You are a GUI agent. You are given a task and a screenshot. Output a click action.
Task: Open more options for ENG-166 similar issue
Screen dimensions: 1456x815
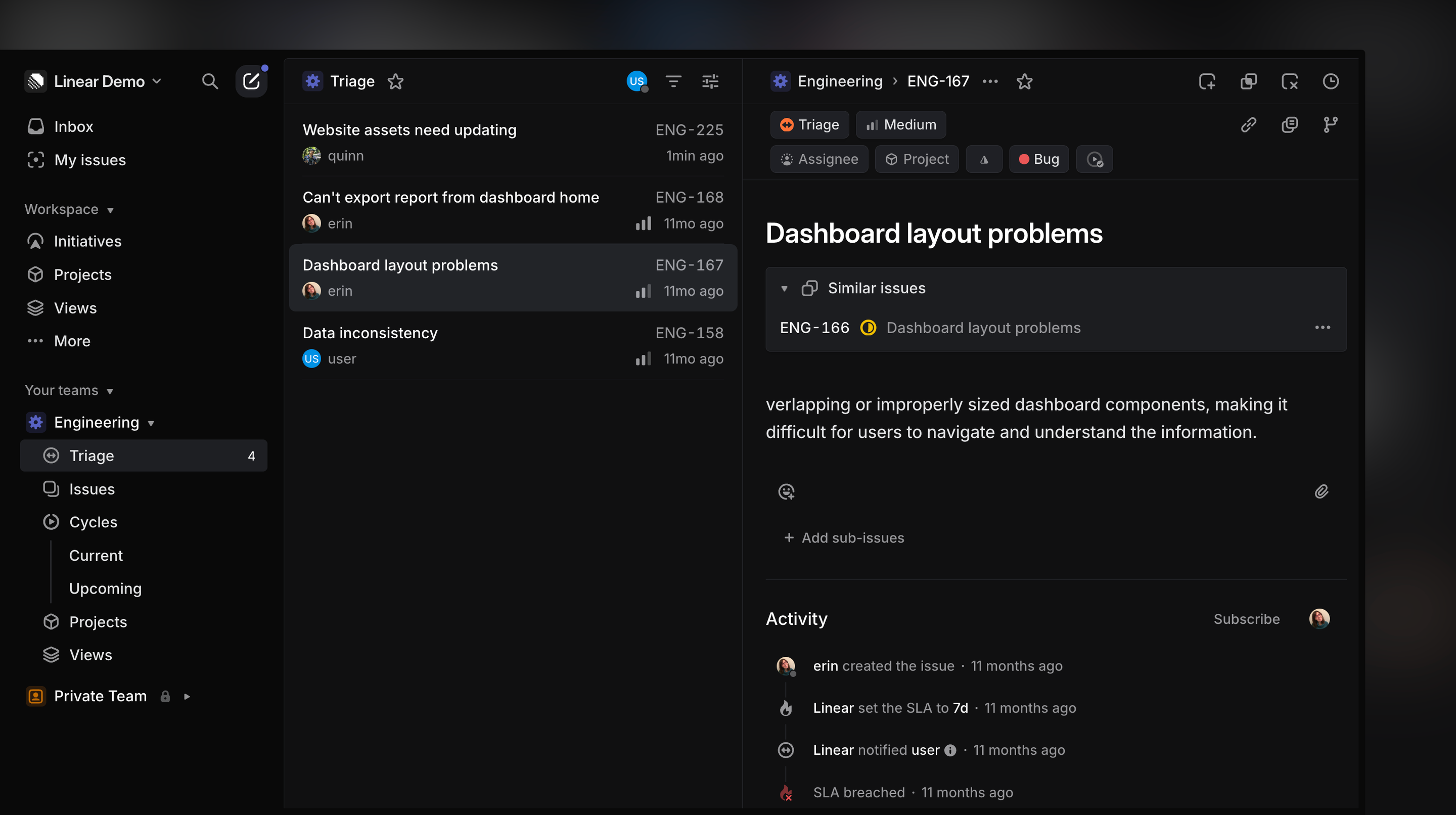point(1323,328)
